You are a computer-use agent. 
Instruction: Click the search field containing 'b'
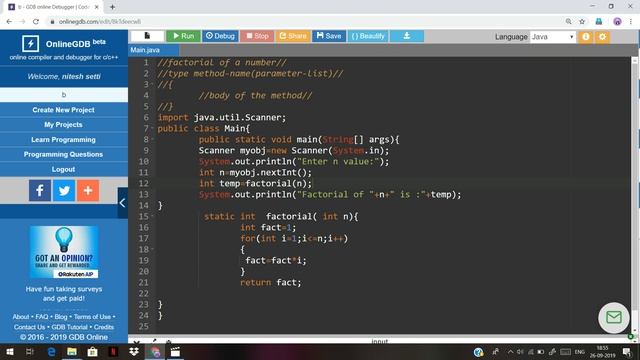(64, 95)
